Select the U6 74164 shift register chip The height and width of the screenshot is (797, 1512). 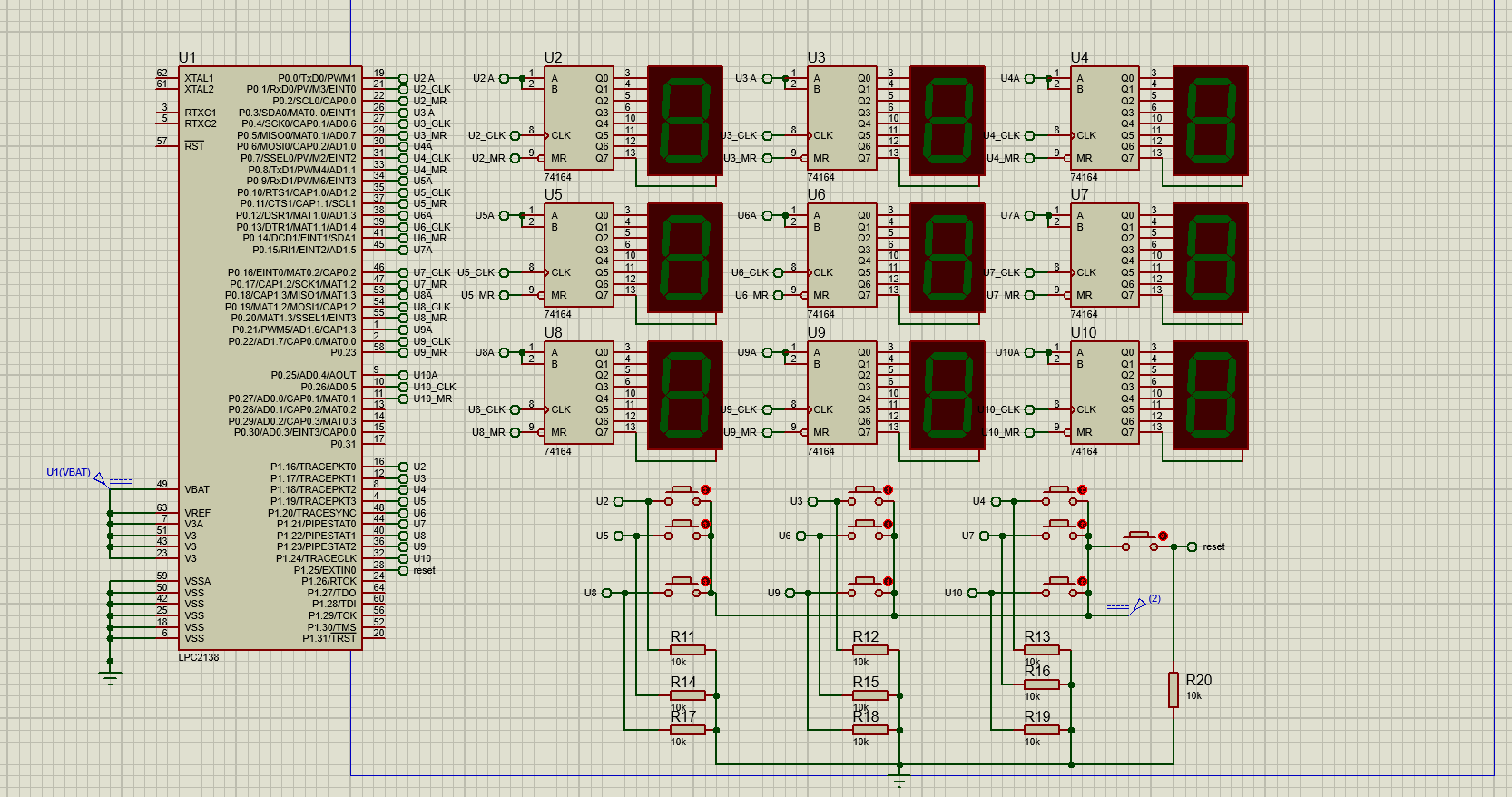click(841, 255)
